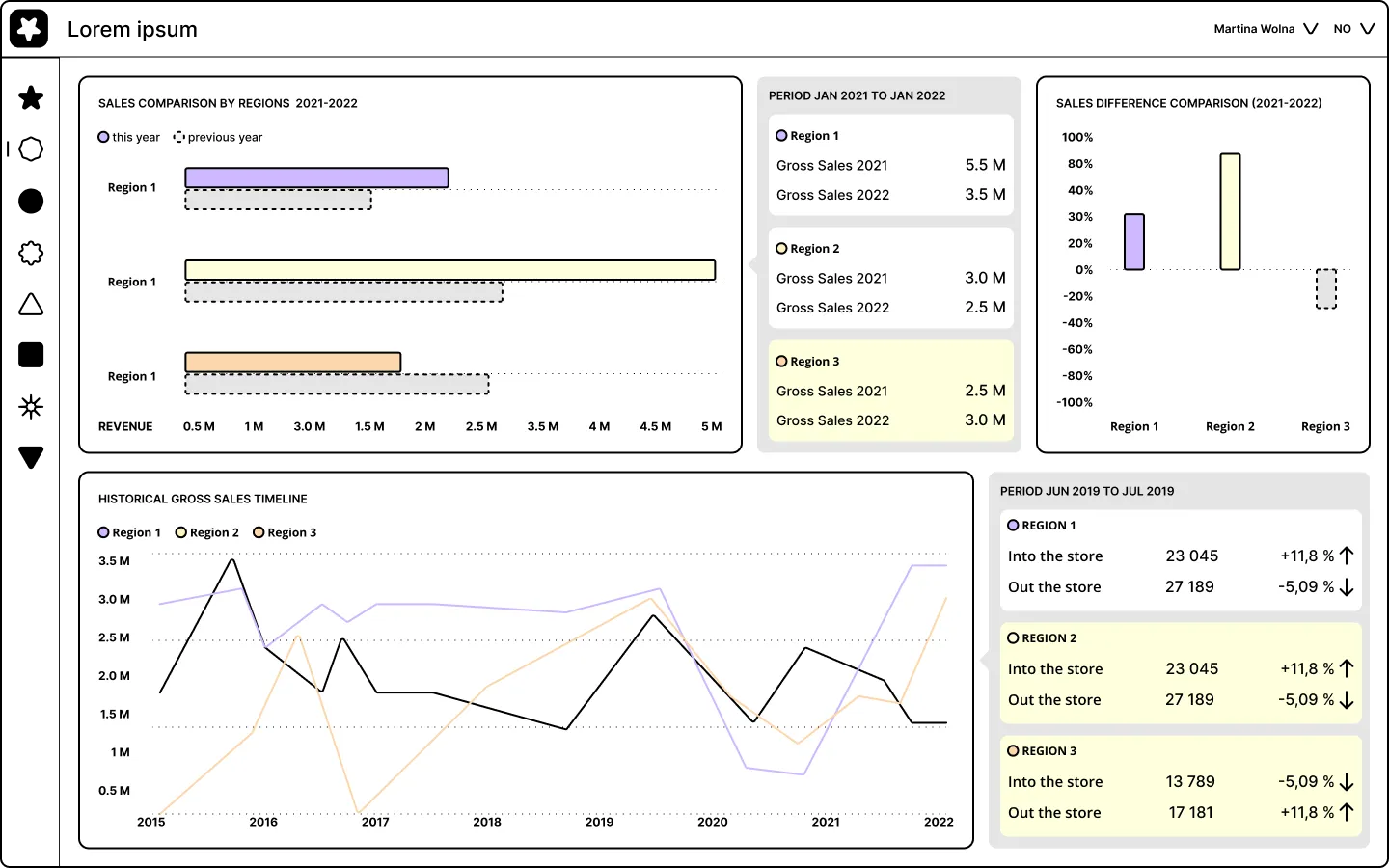Open the scalloped badge sidebar icon
This screenshot has width=1389, height=868.
31,253
